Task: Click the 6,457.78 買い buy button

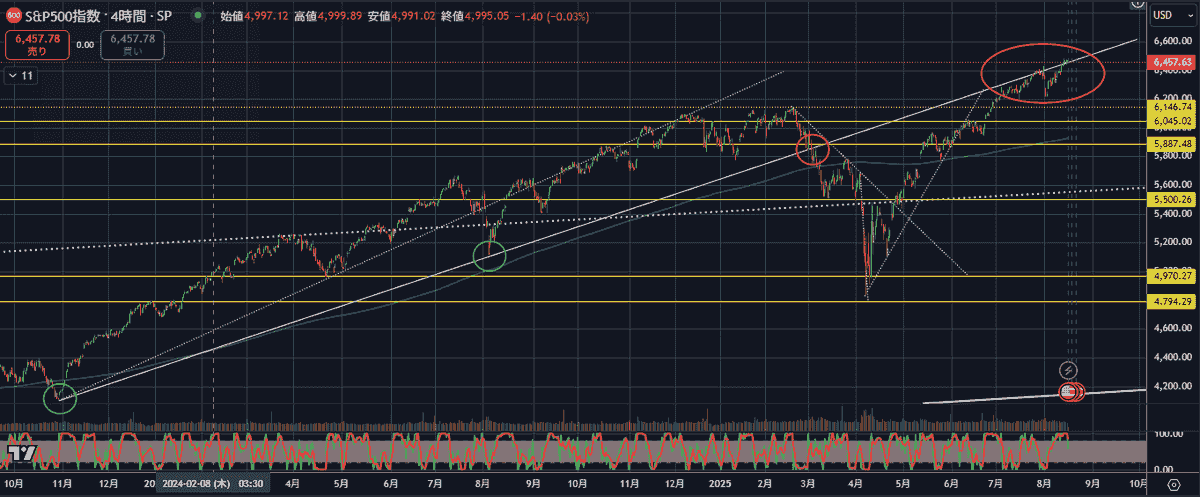Action: click(x=133, y=44)
